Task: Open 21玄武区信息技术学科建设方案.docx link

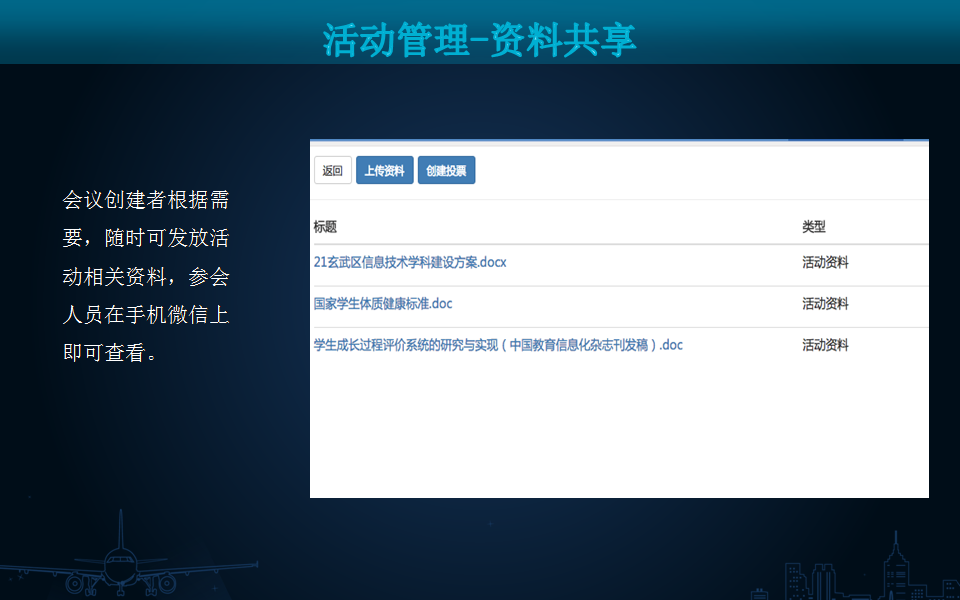Action: tap(410, 262)
